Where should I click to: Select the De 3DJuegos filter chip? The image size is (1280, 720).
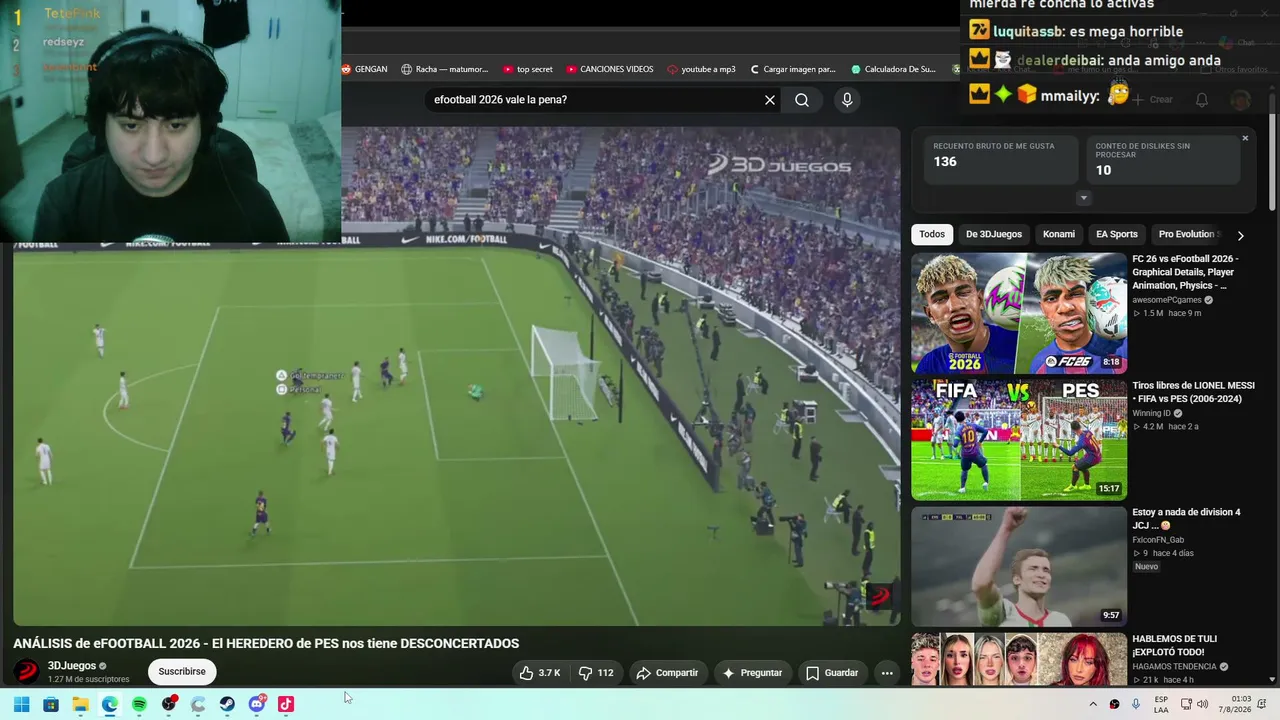[994, 234]
